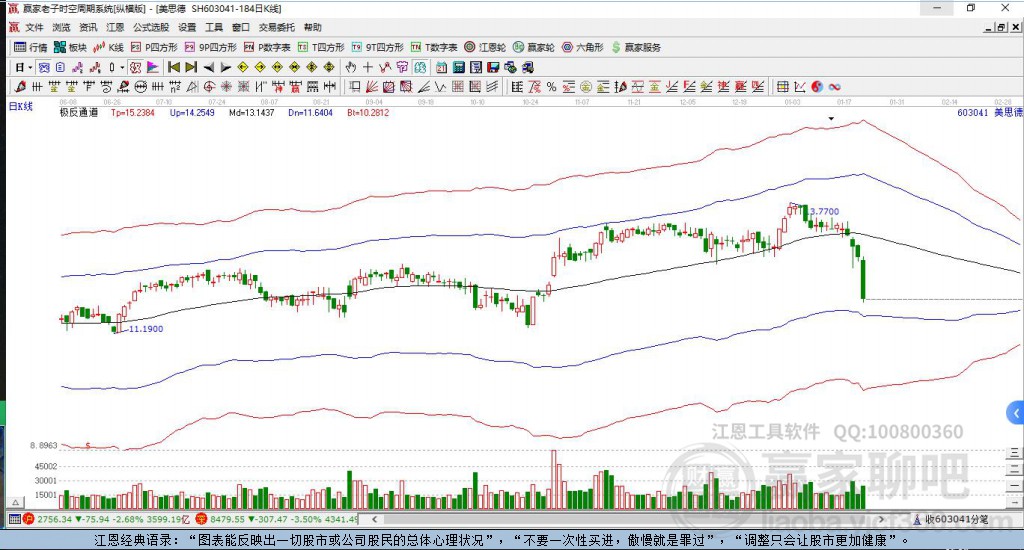
Task: Click the 行情 toolbar button
Action: (31, 47)
